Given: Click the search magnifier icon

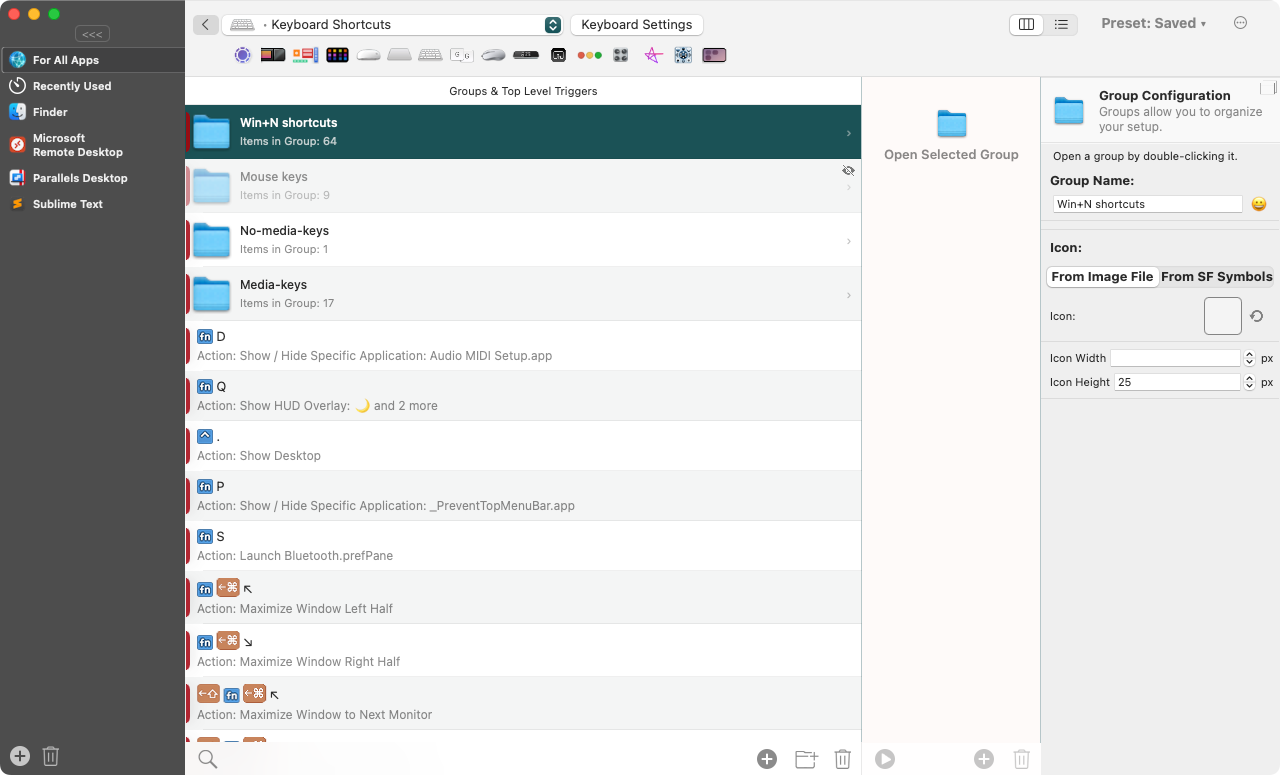Looking at the screenshot, I should (207, 759).
